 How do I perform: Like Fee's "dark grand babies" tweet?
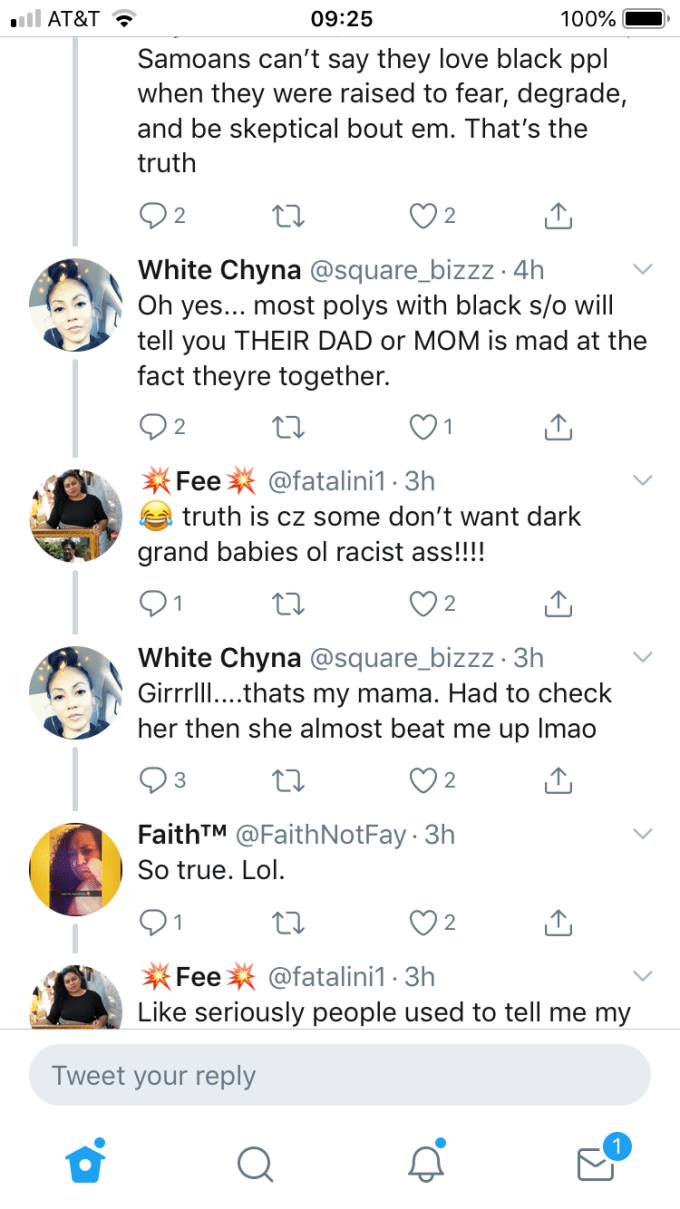tap(424, 603)
